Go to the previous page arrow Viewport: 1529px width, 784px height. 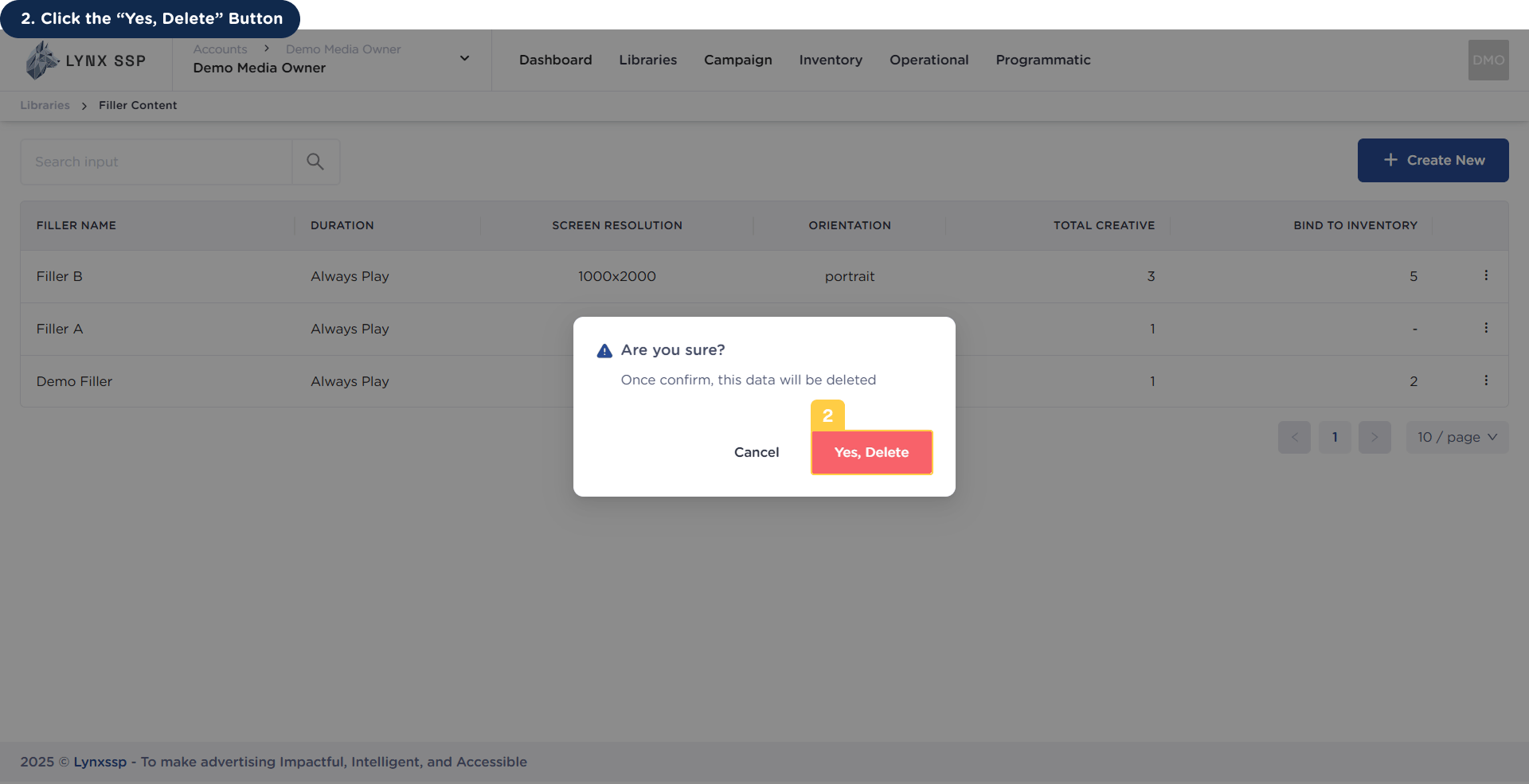(1294, 437)
